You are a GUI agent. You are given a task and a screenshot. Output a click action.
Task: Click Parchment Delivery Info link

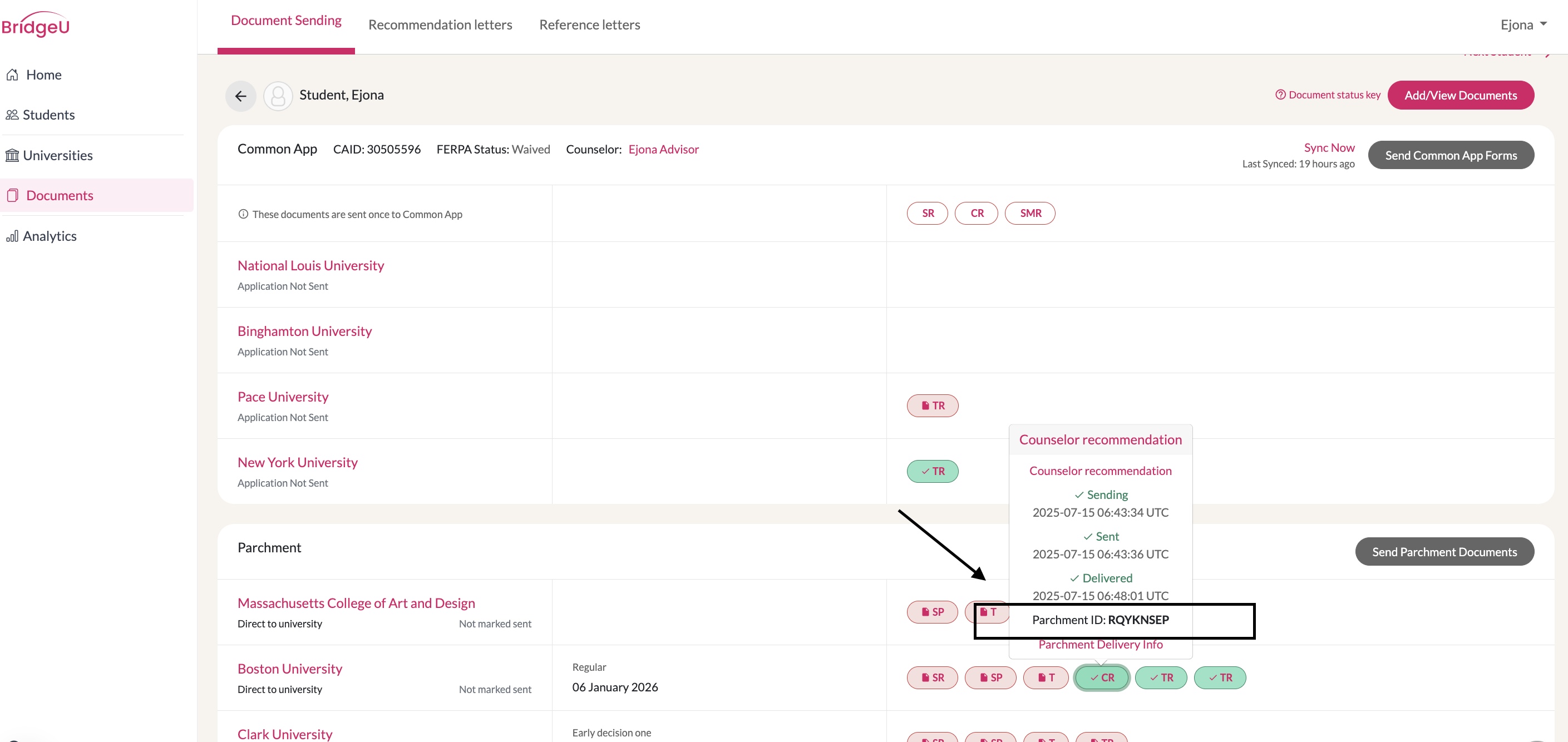coord(1100,645)
